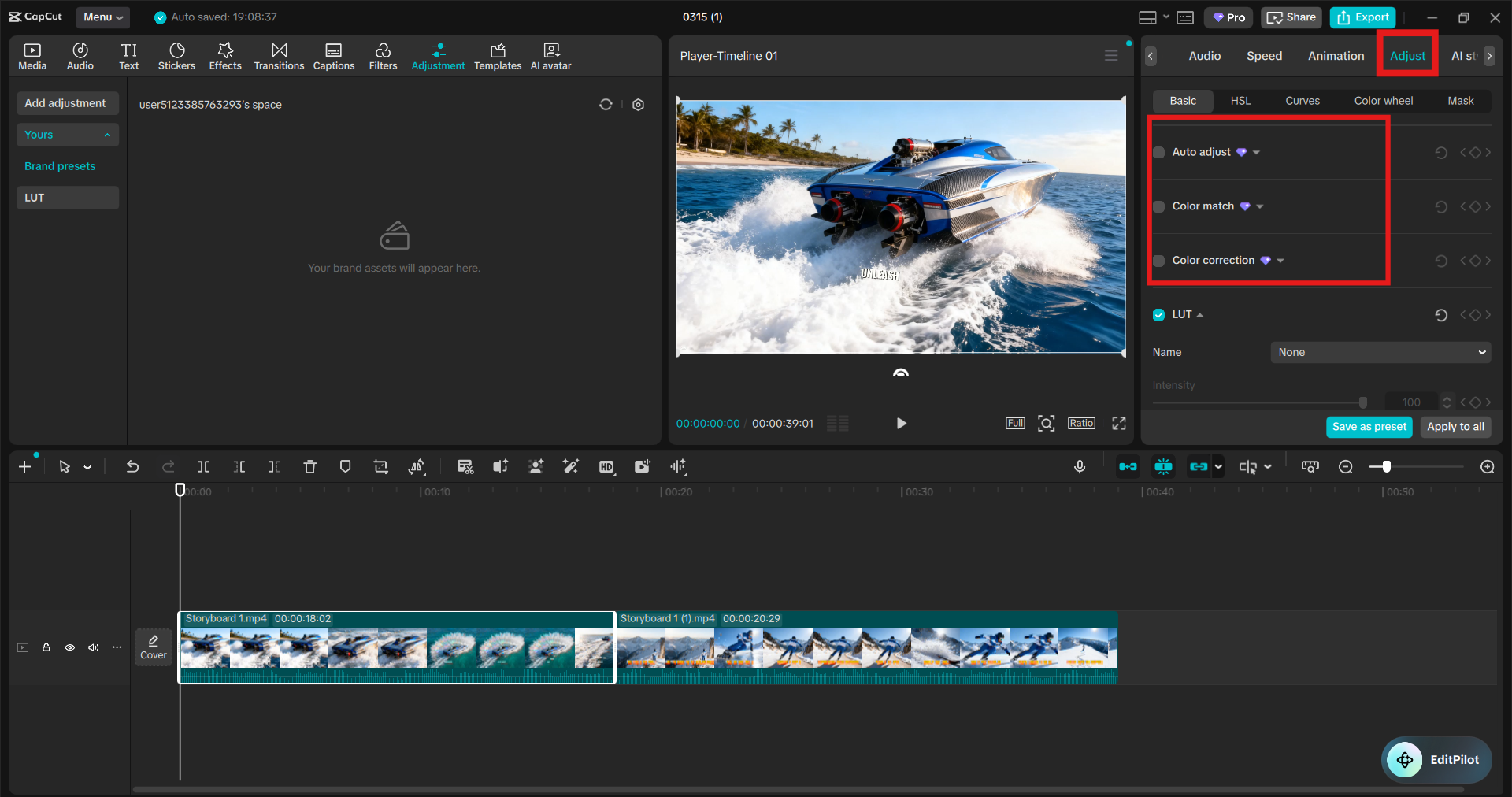The width and height of the screenshot is (1512, 797).
Task: Open the LUT Name dropdown
Action: pyautogui.click(x=1380, y=353)
